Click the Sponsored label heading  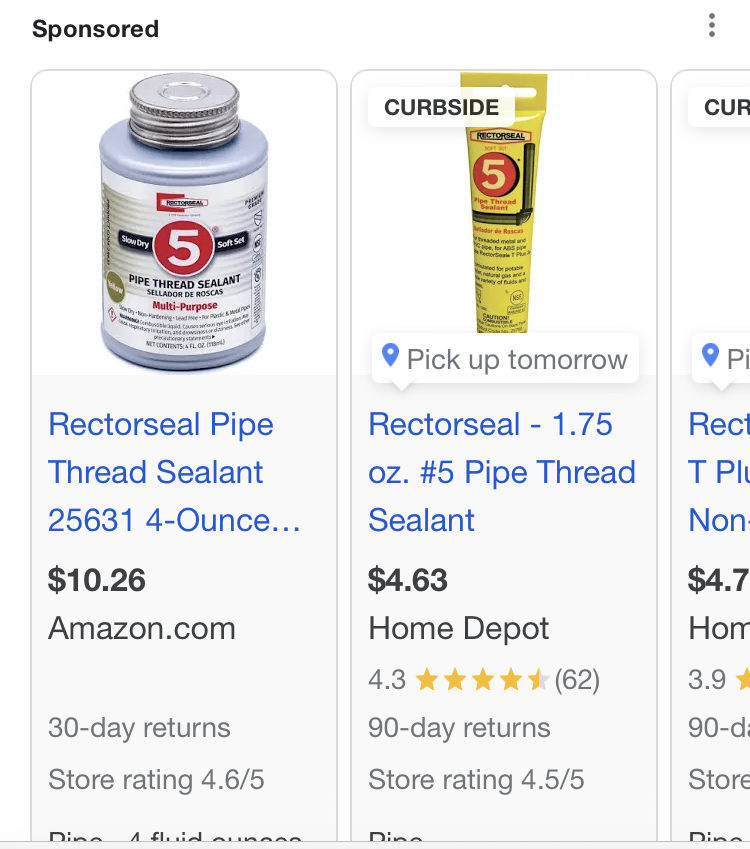pos(95,29)
